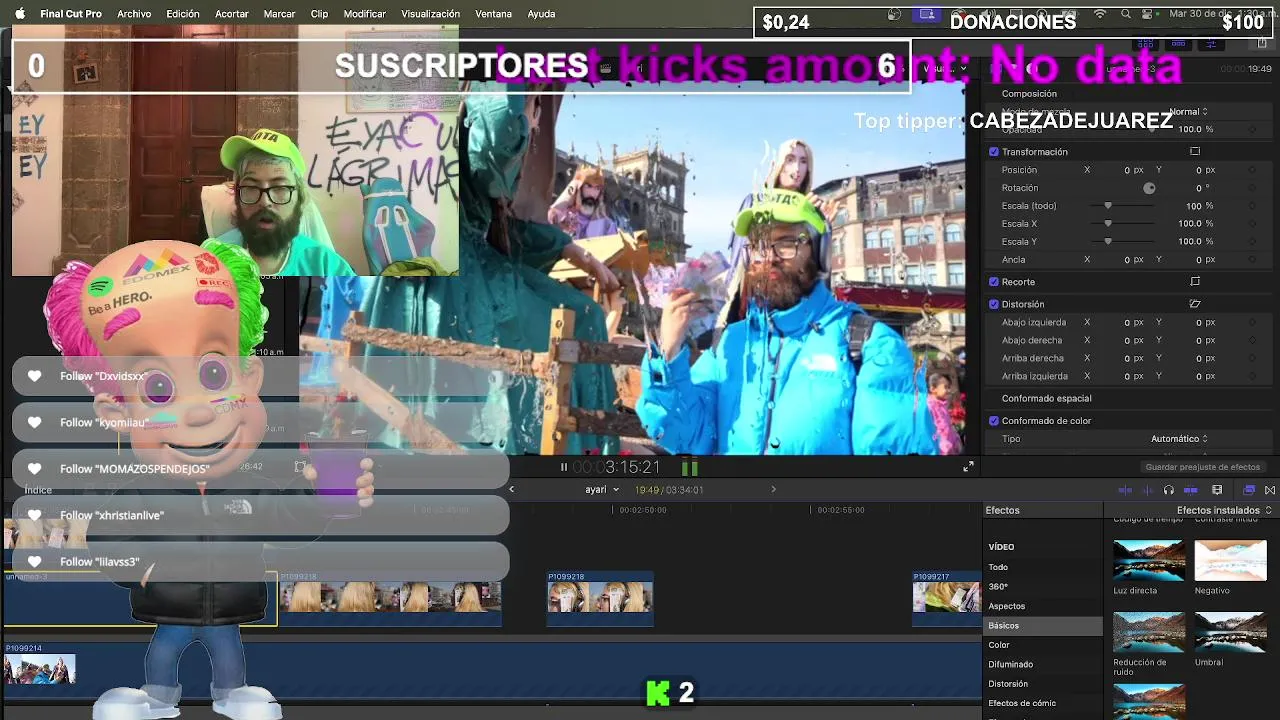This screenshot has width=1280, height=720.
Task: Open the Archivo menu
Action: pos(134,14)
